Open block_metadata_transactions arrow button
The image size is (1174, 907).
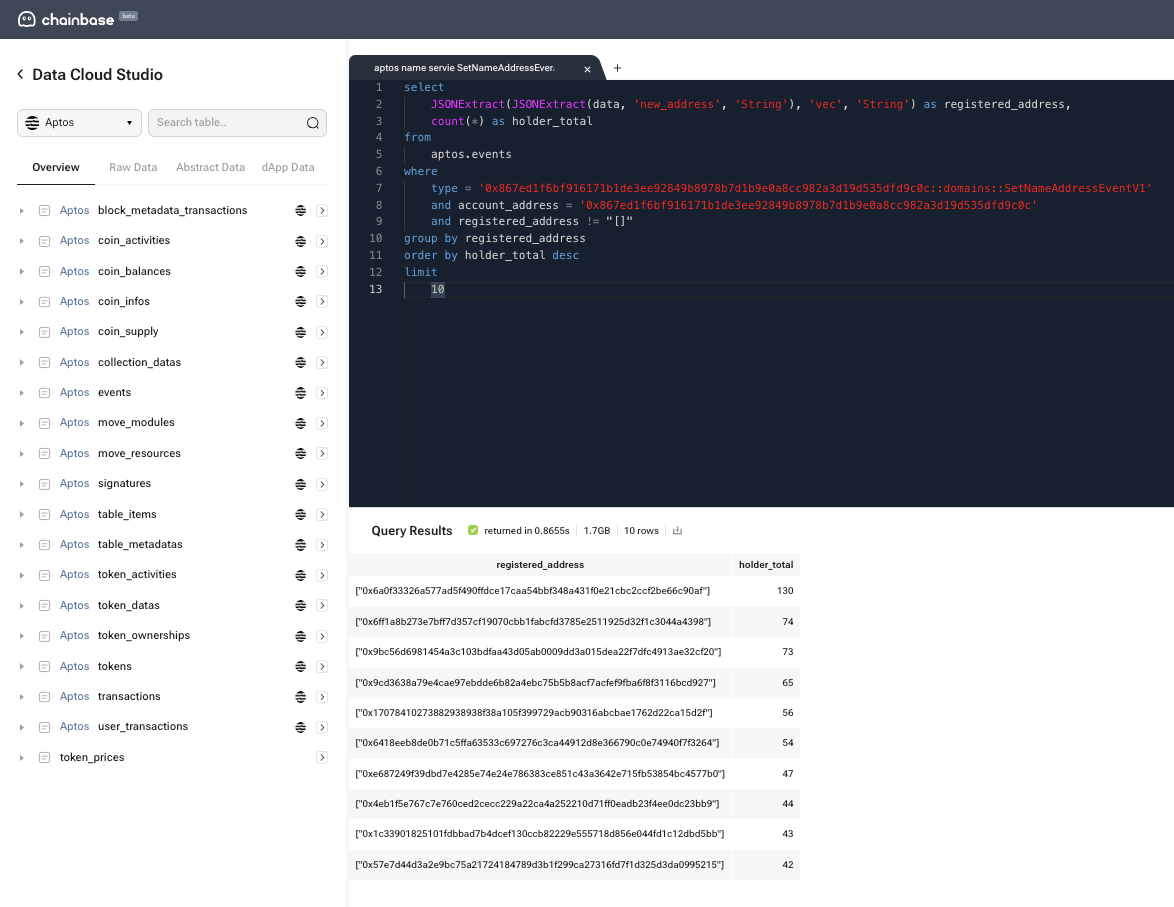pyautogui.click(x=322, y=210)
